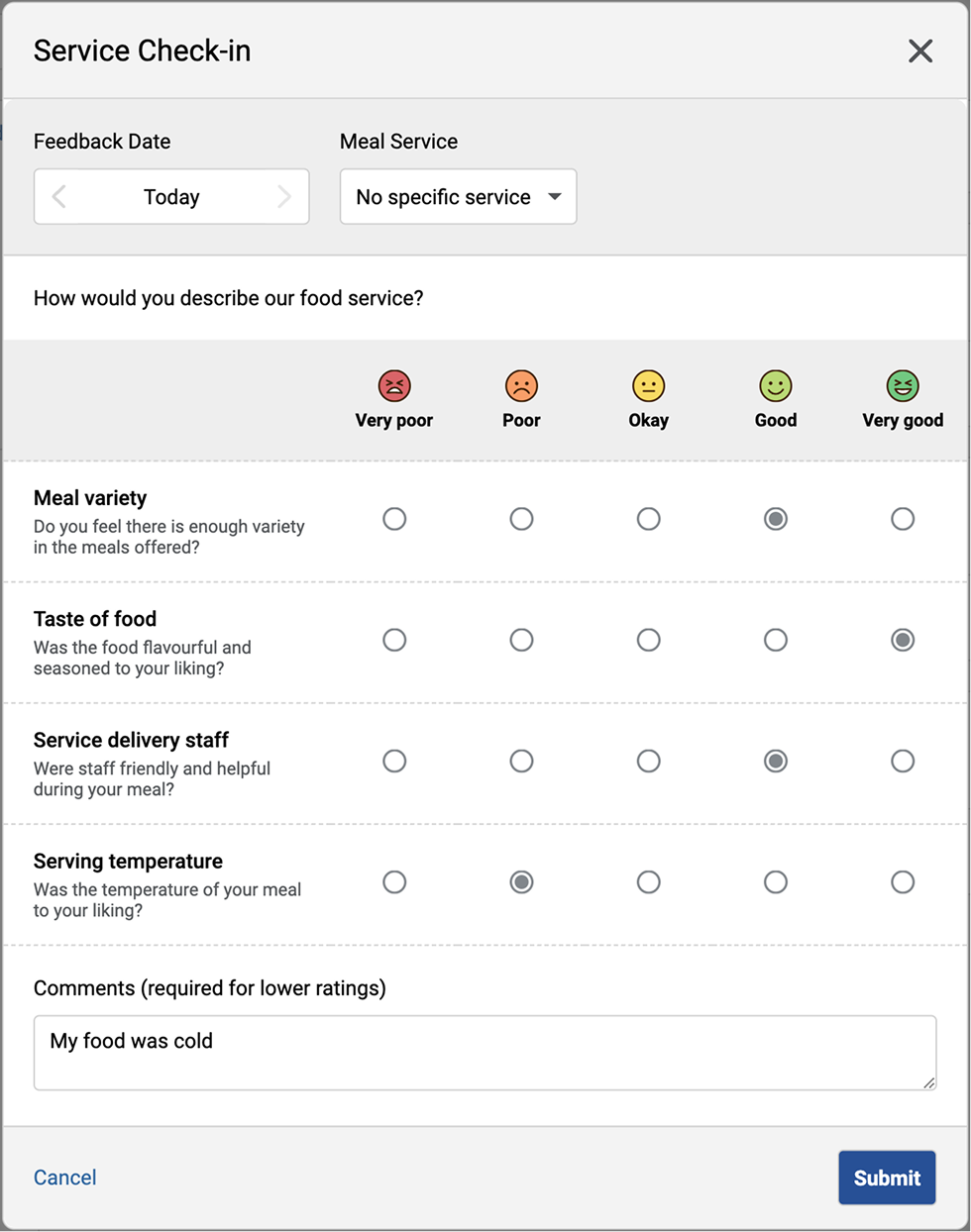
Task: Click the Good smiling face icon
Action: (776, 385)
